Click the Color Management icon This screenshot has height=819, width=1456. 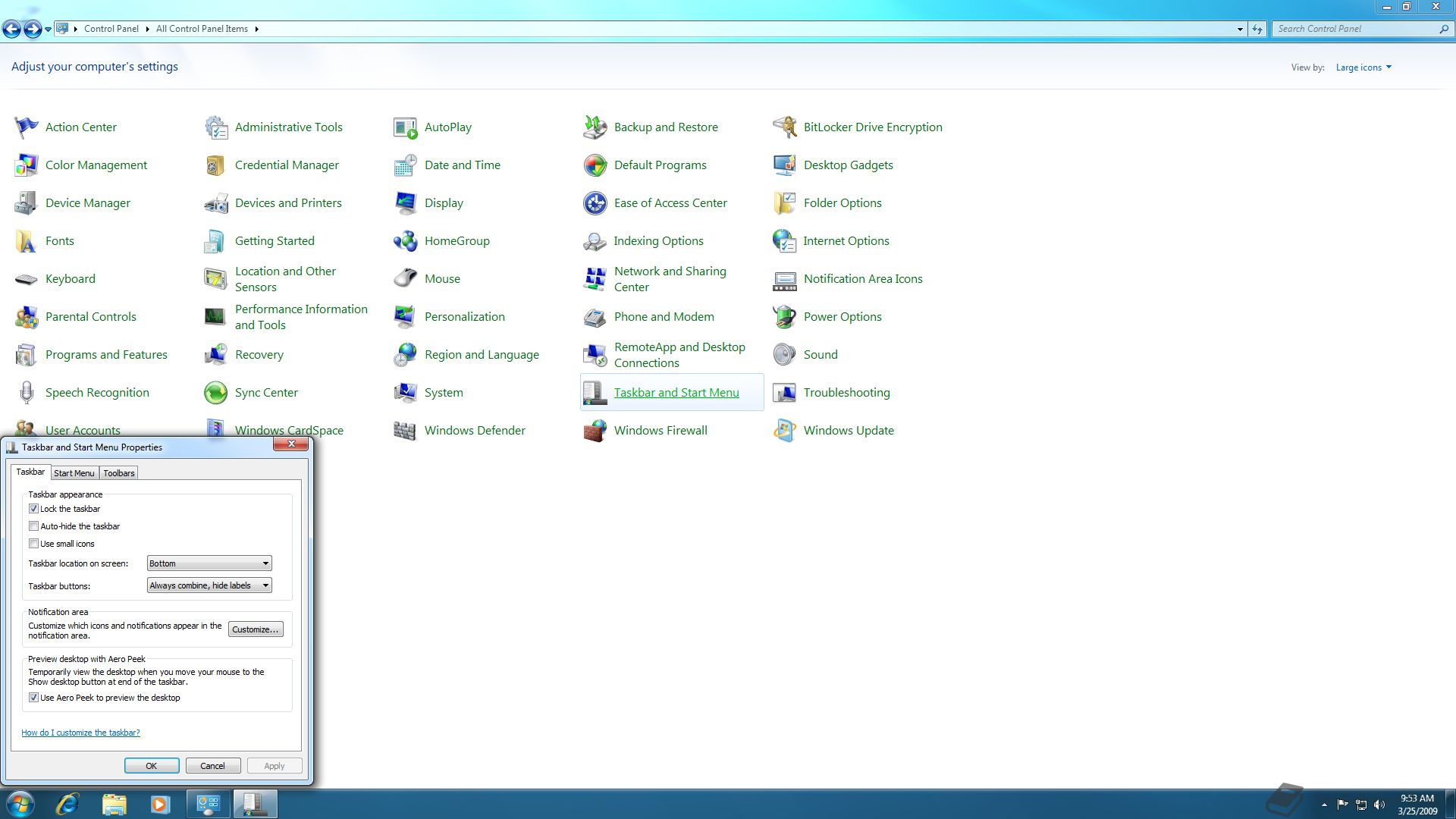(x=27, y=165)
